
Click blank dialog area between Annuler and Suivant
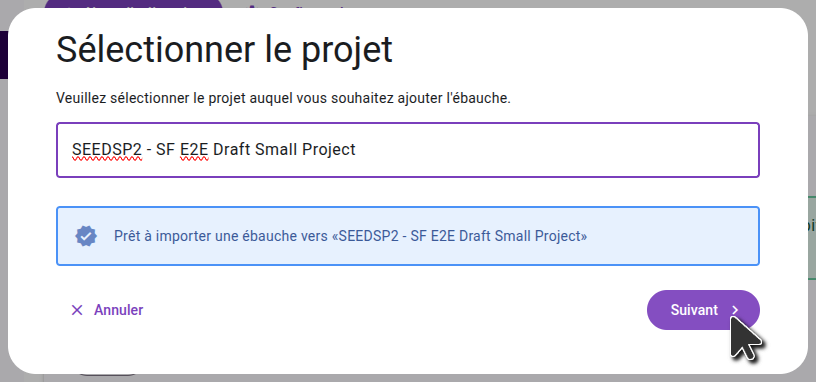[396, 310]
